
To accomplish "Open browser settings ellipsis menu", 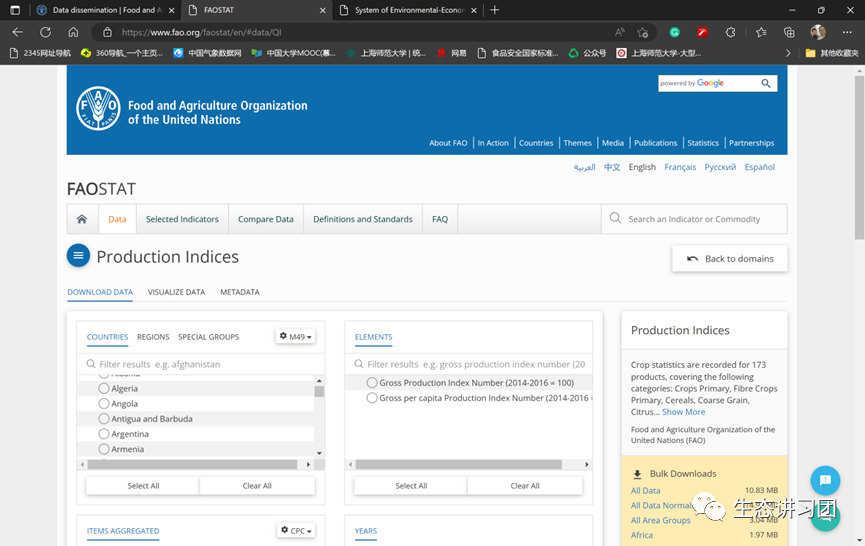I will tap(847, 33).
